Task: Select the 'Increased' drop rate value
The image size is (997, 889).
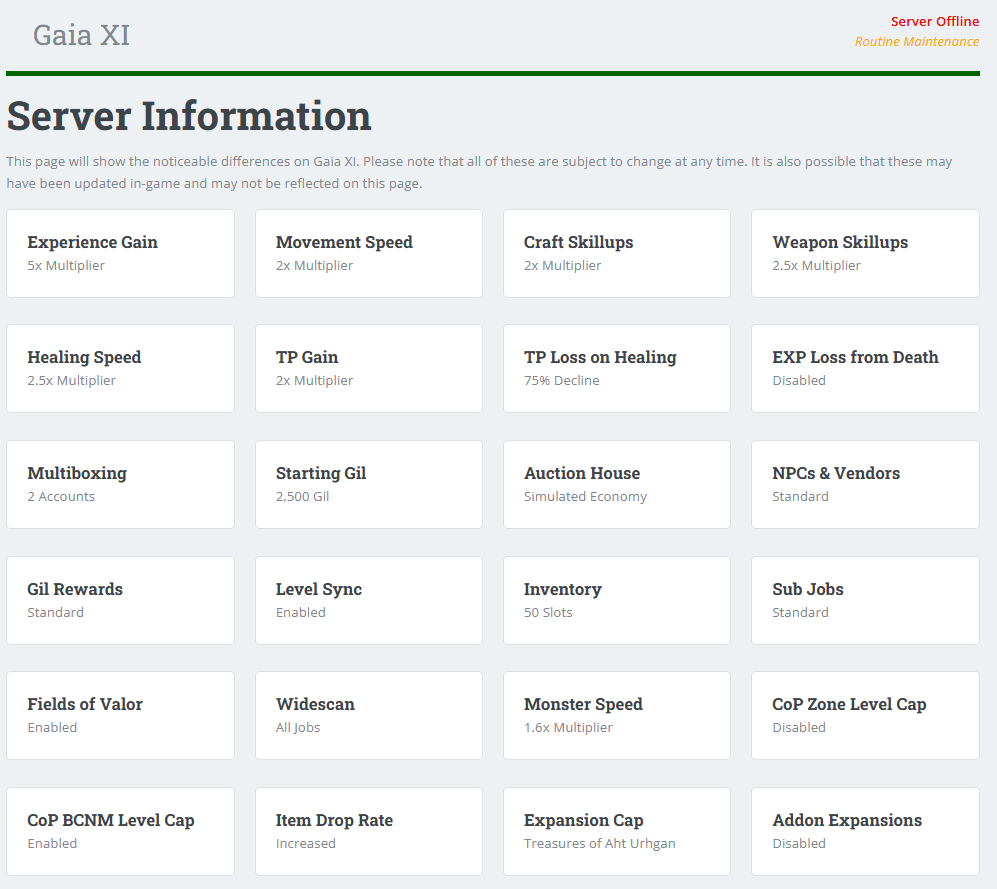Action: [305, 843]
